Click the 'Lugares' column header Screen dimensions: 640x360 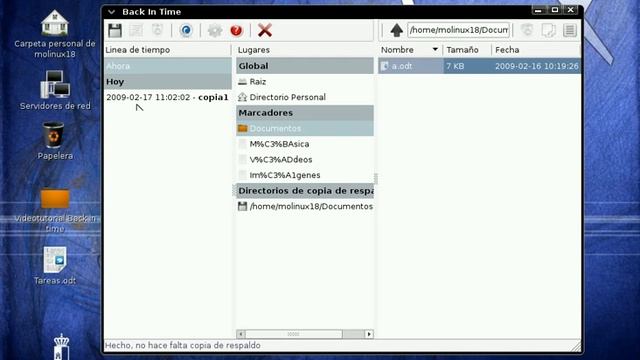tap(305, 50)
